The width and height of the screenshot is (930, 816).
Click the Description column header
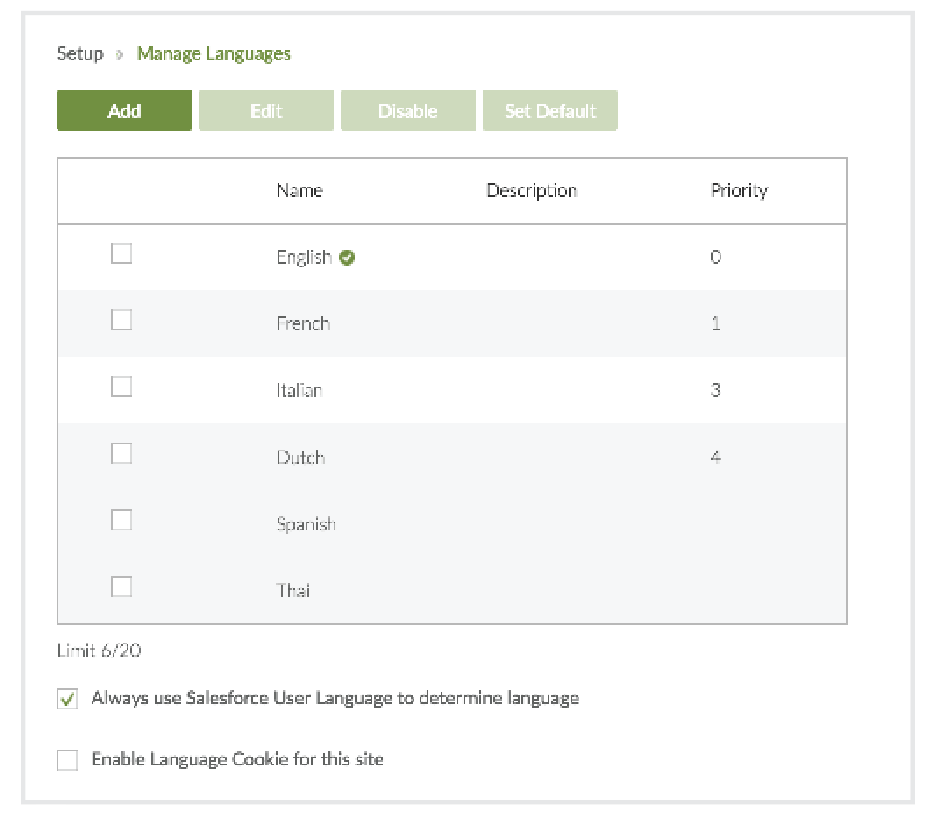coord(531,190)
